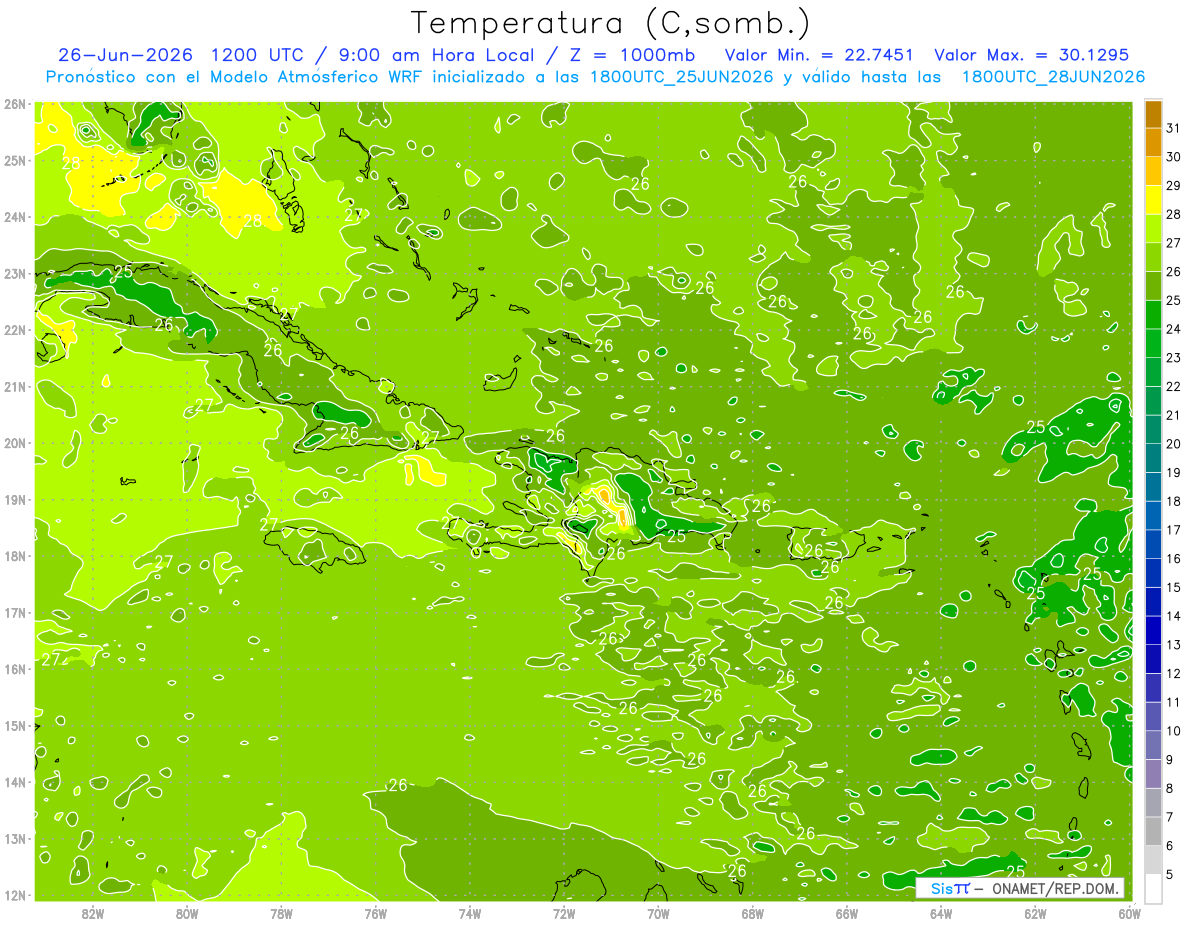Click legend swatch between 27 and 28
Screen dimensions: 1200x927
click(x=1153, y=228)
